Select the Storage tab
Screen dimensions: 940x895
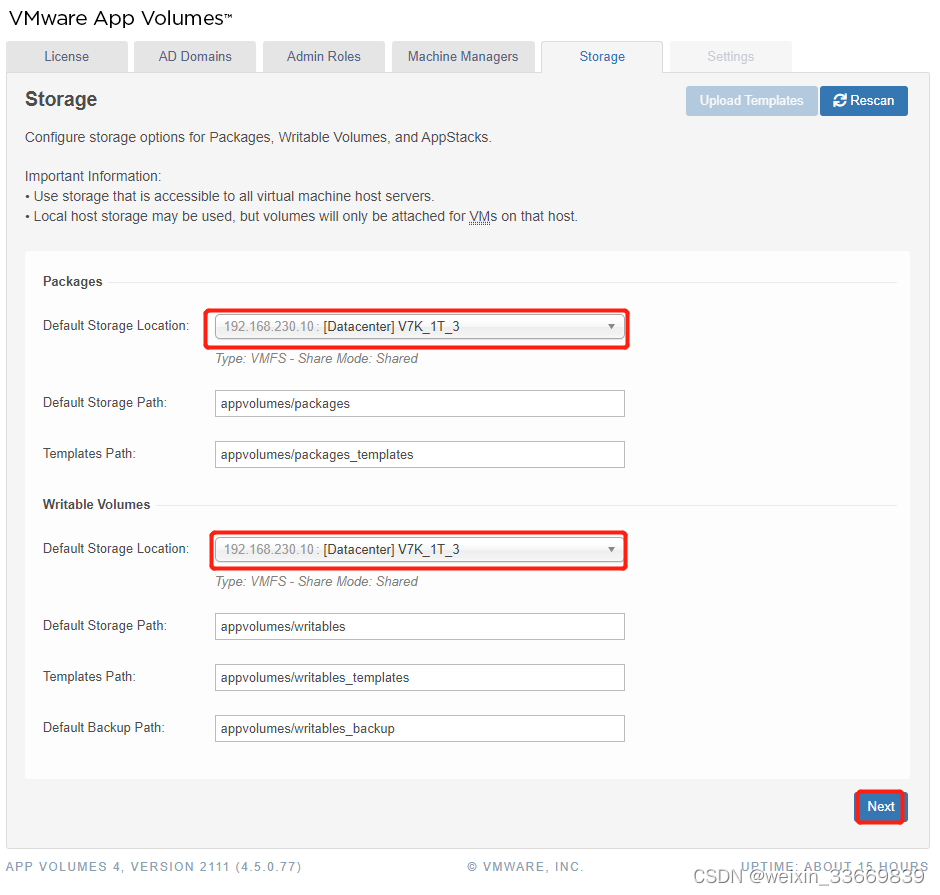[602, 57]
